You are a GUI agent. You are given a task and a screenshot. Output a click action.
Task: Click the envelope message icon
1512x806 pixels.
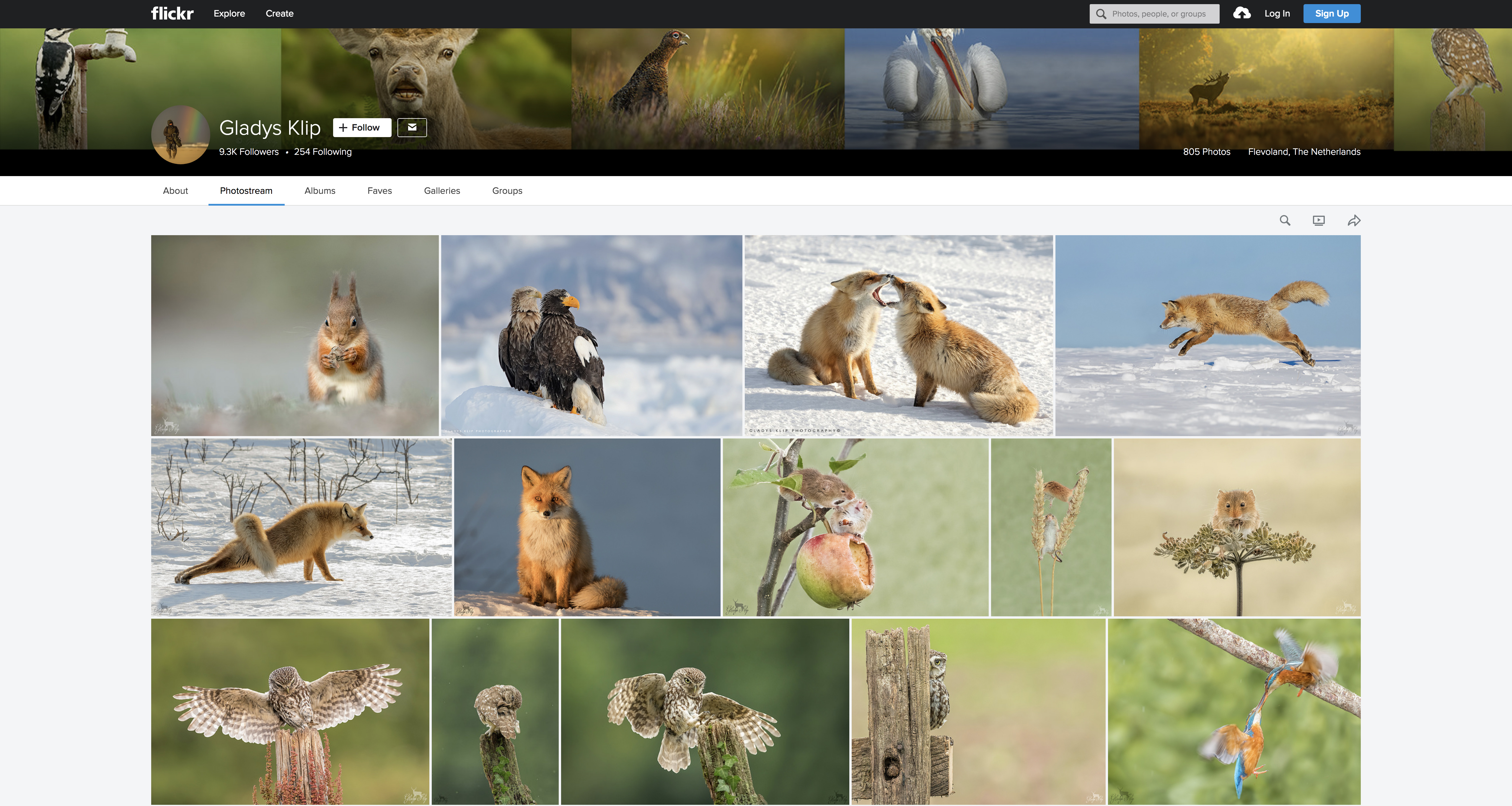[411, 127]
